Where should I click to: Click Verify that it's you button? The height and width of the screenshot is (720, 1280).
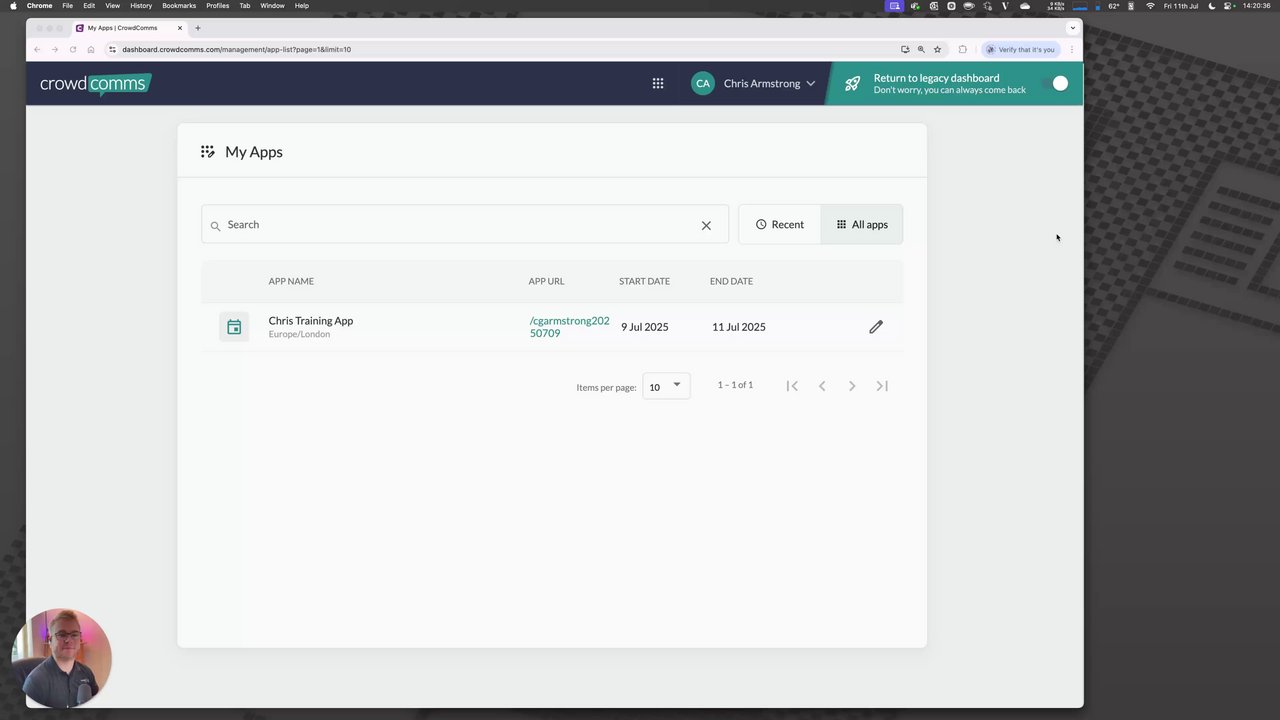click(1020, 49)
